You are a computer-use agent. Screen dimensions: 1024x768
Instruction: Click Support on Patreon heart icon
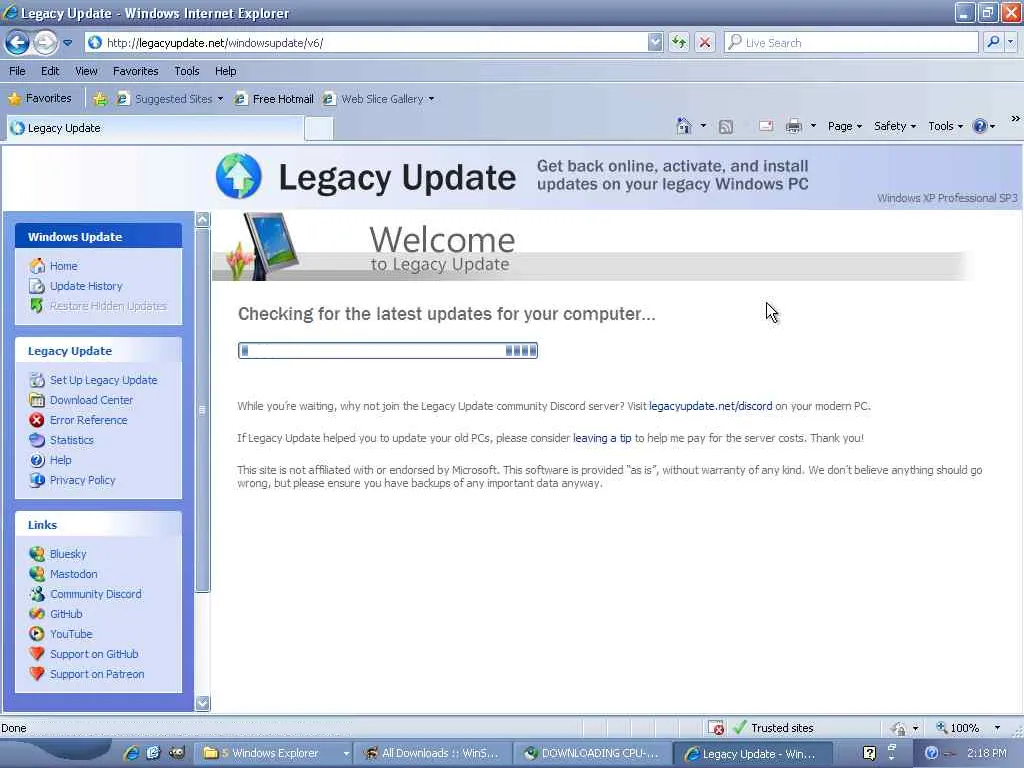tap(37, 674)
